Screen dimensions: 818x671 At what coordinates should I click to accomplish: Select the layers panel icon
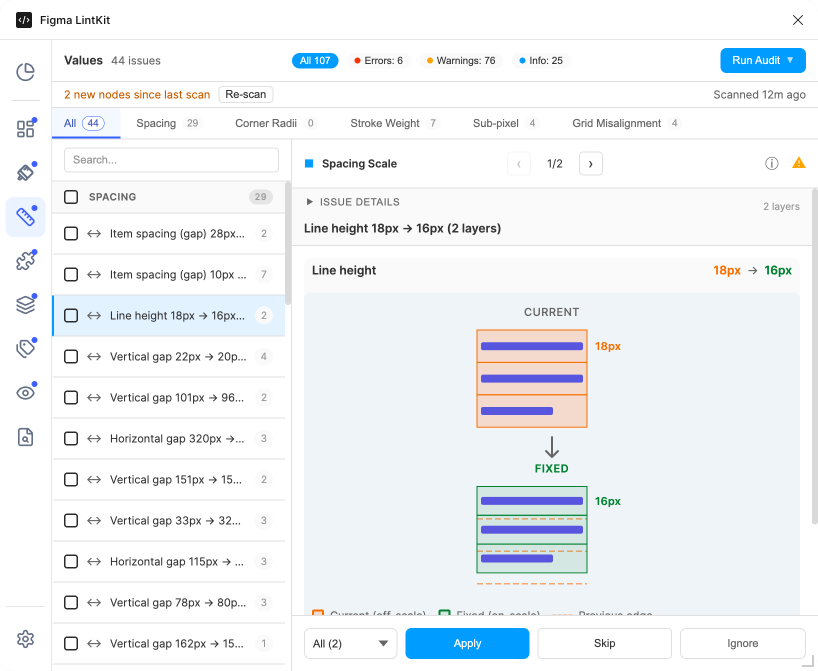point(25,304)
